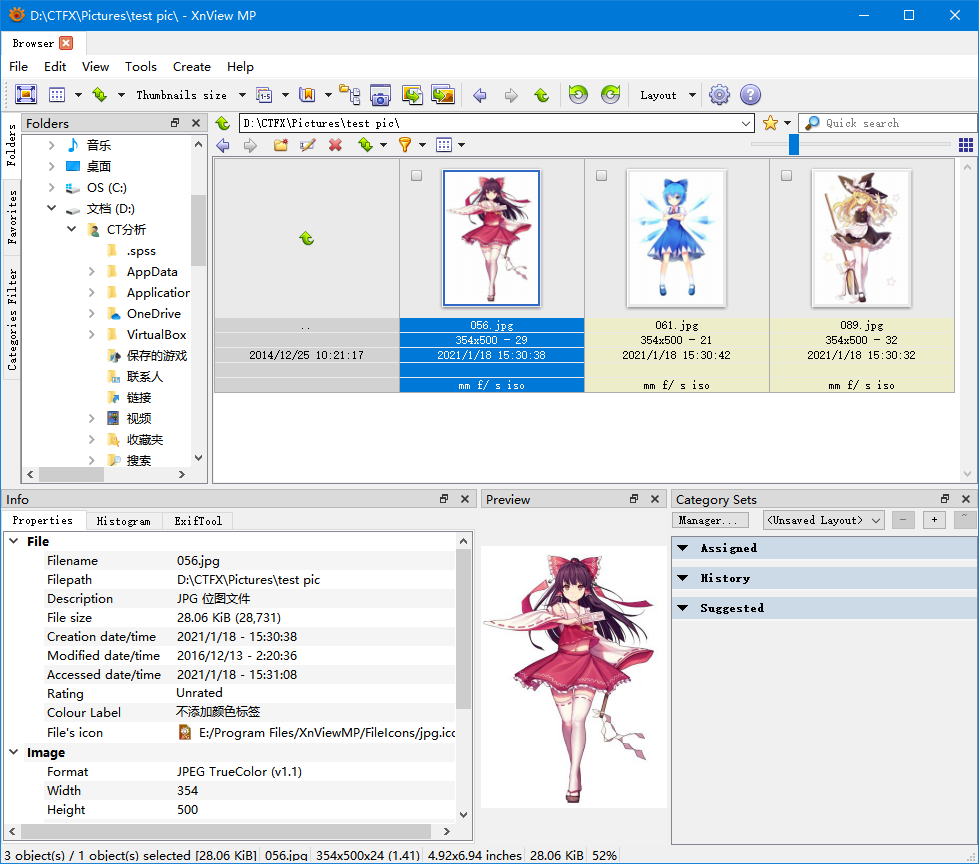Tick the checkbox for 061.jpg thumbnail

point(601,176)
